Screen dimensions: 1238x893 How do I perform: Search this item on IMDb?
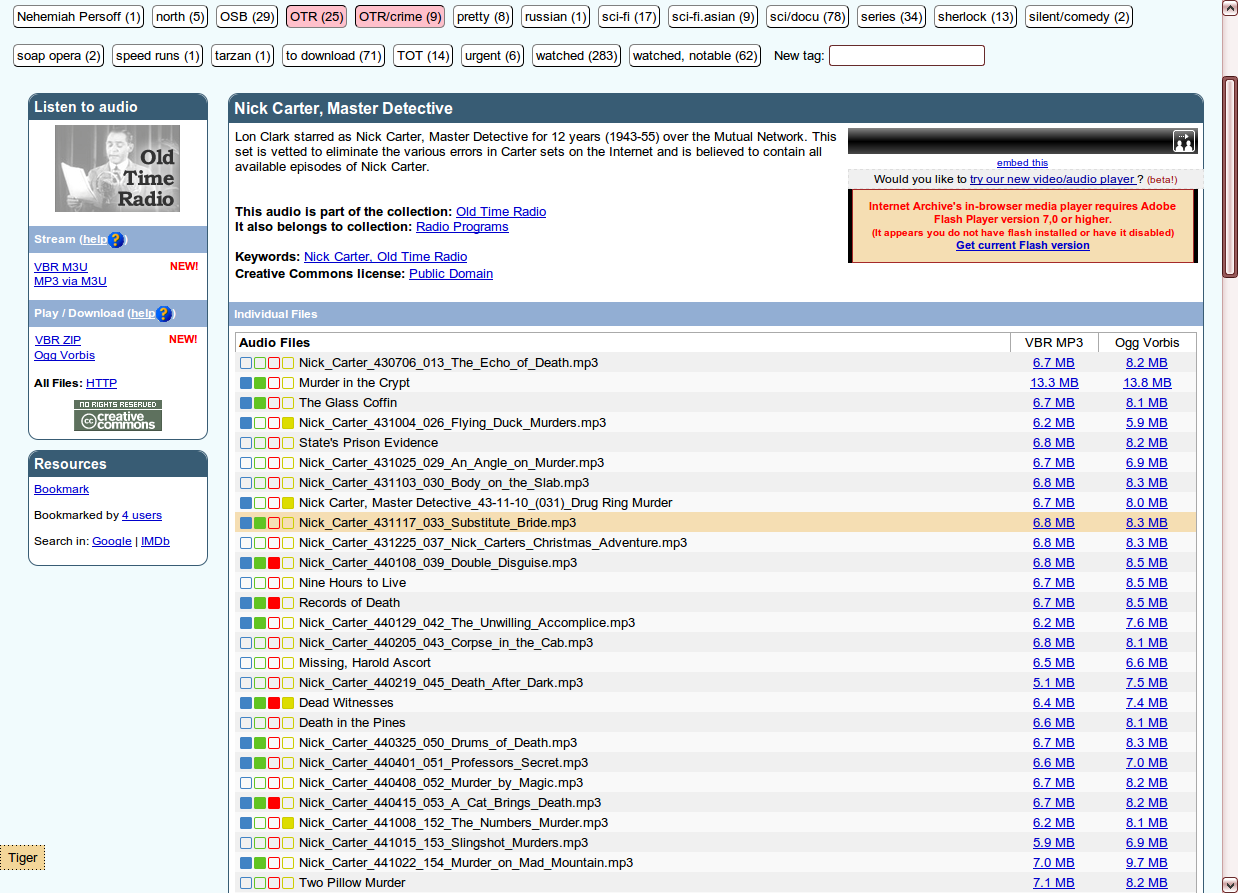155,541
